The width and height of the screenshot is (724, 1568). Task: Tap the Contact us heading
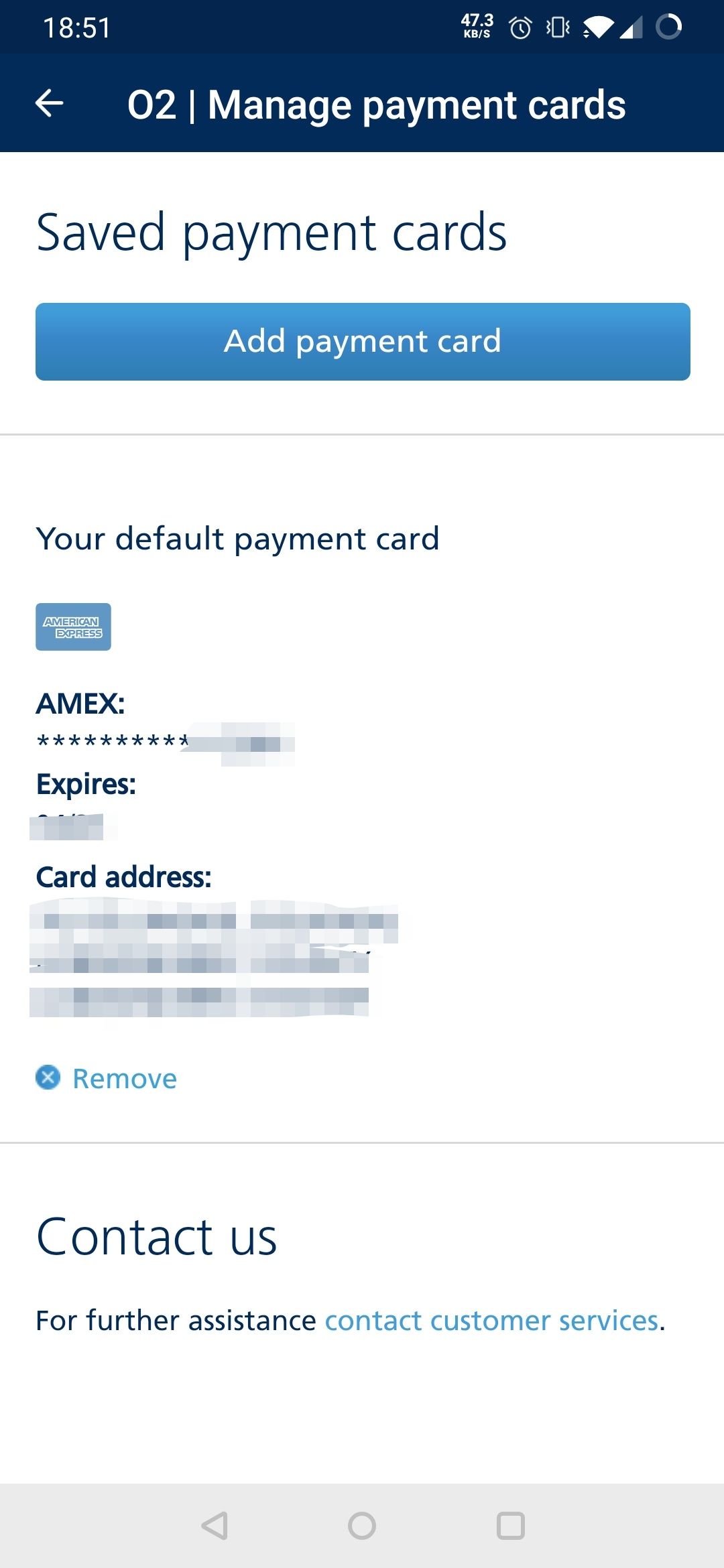click(157, 1237)
